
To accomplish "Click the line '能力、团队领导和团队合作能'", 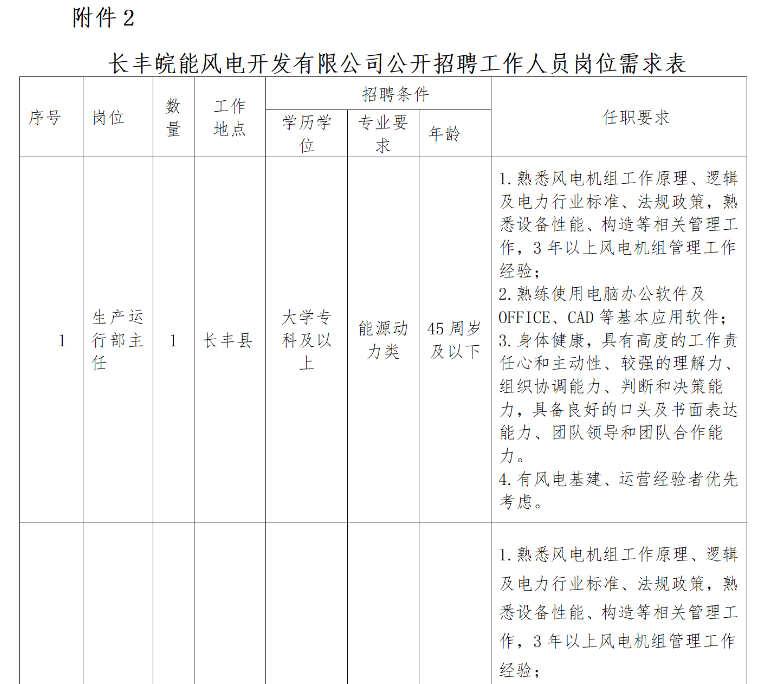I will click(x=611, y=433).
